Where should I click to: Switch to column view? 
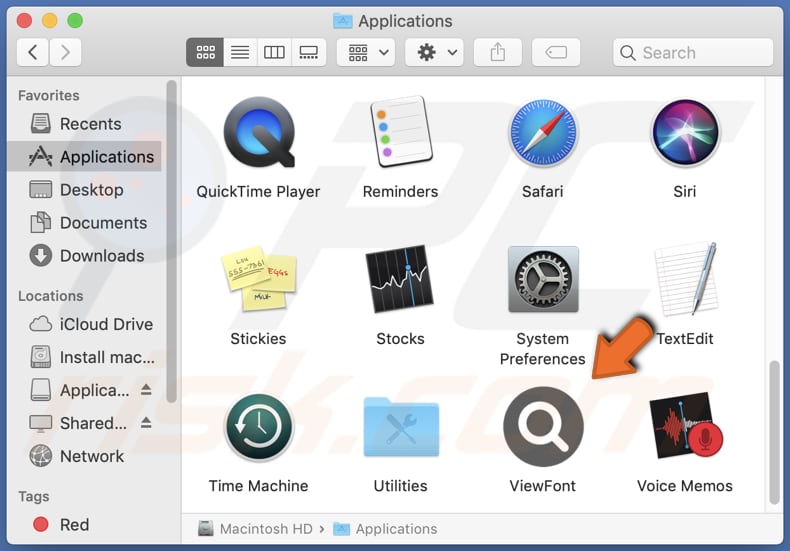274,52
